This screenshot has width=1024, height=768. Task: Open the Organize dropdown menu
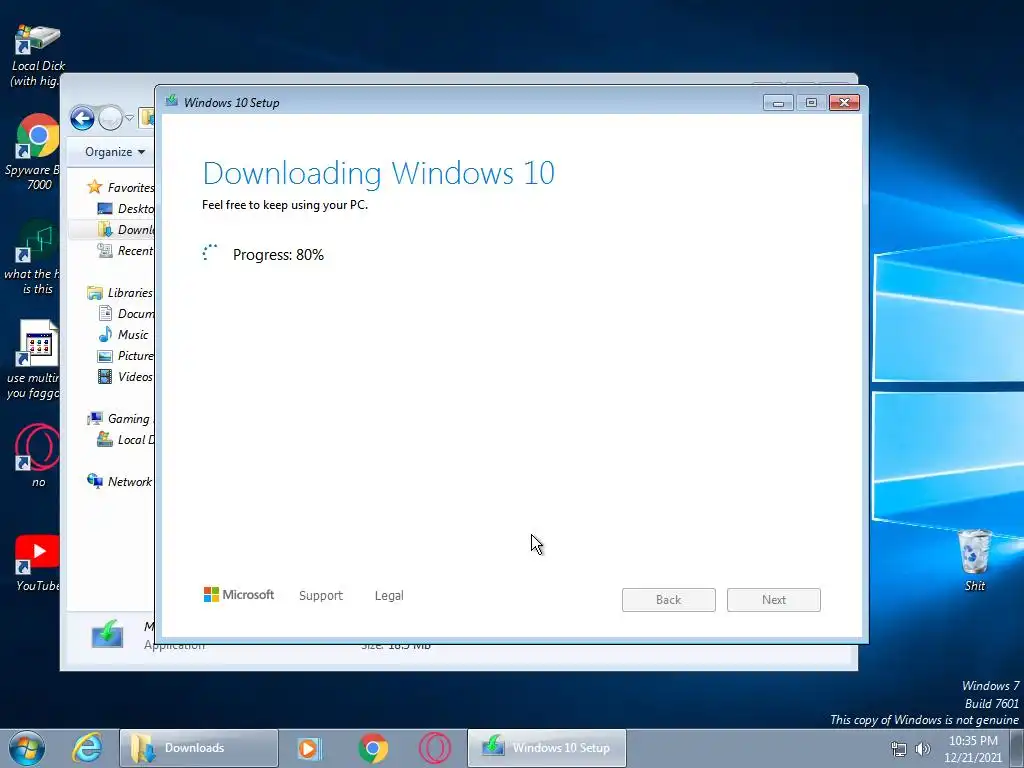(114, 152)
